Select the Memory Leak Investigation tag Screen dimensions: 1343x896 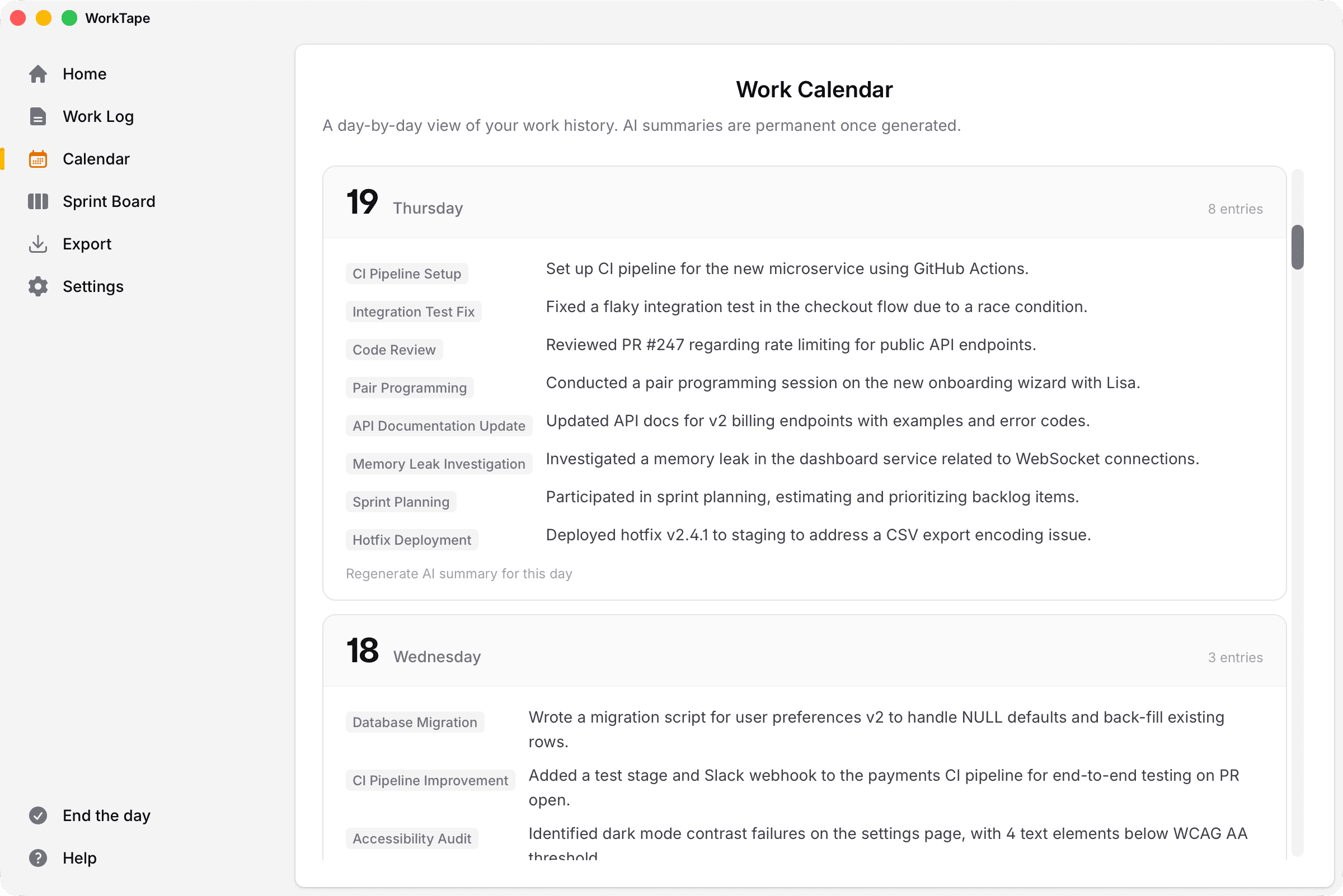tap(439, 464)
